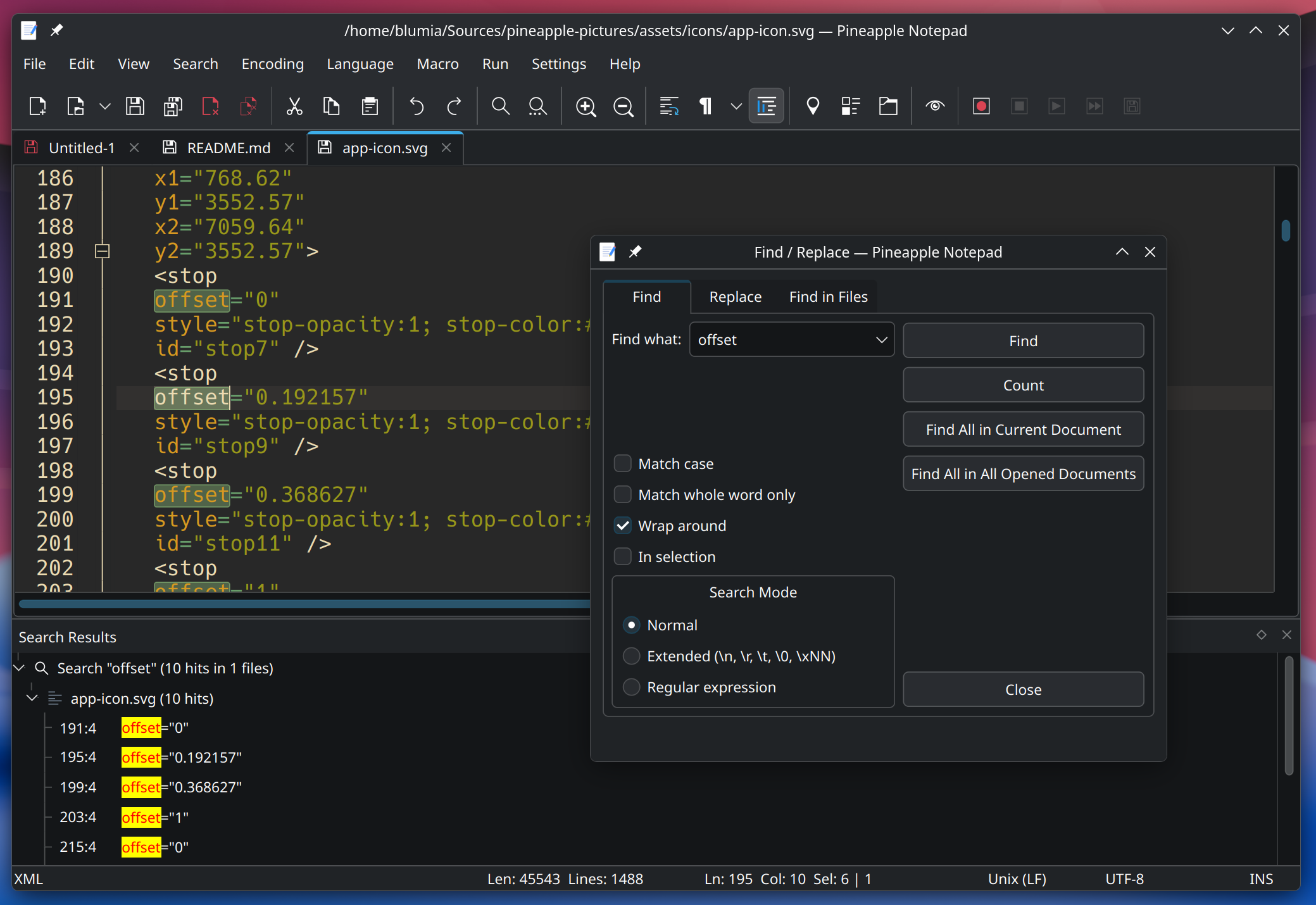
Task: Click the Redo arrow icon
Action: tap(454, 106)
